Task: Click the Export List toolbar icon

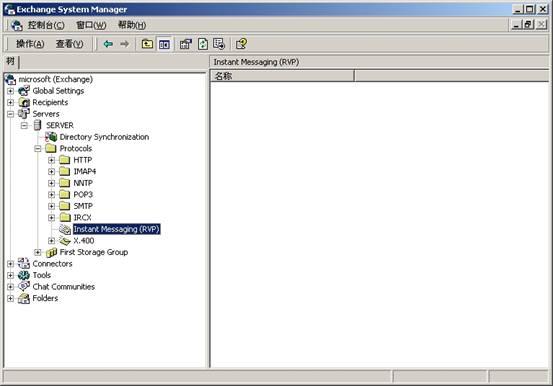Action: point(219,44)
